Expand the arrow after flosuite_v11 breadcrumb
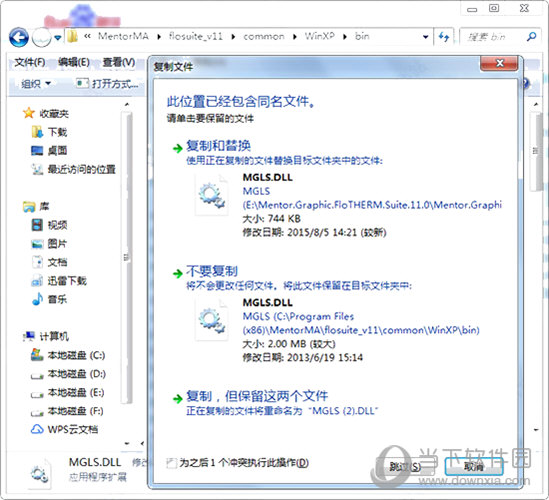Image resolution: width=549 pixels, height=500 pixels. [x=233, y=37]
